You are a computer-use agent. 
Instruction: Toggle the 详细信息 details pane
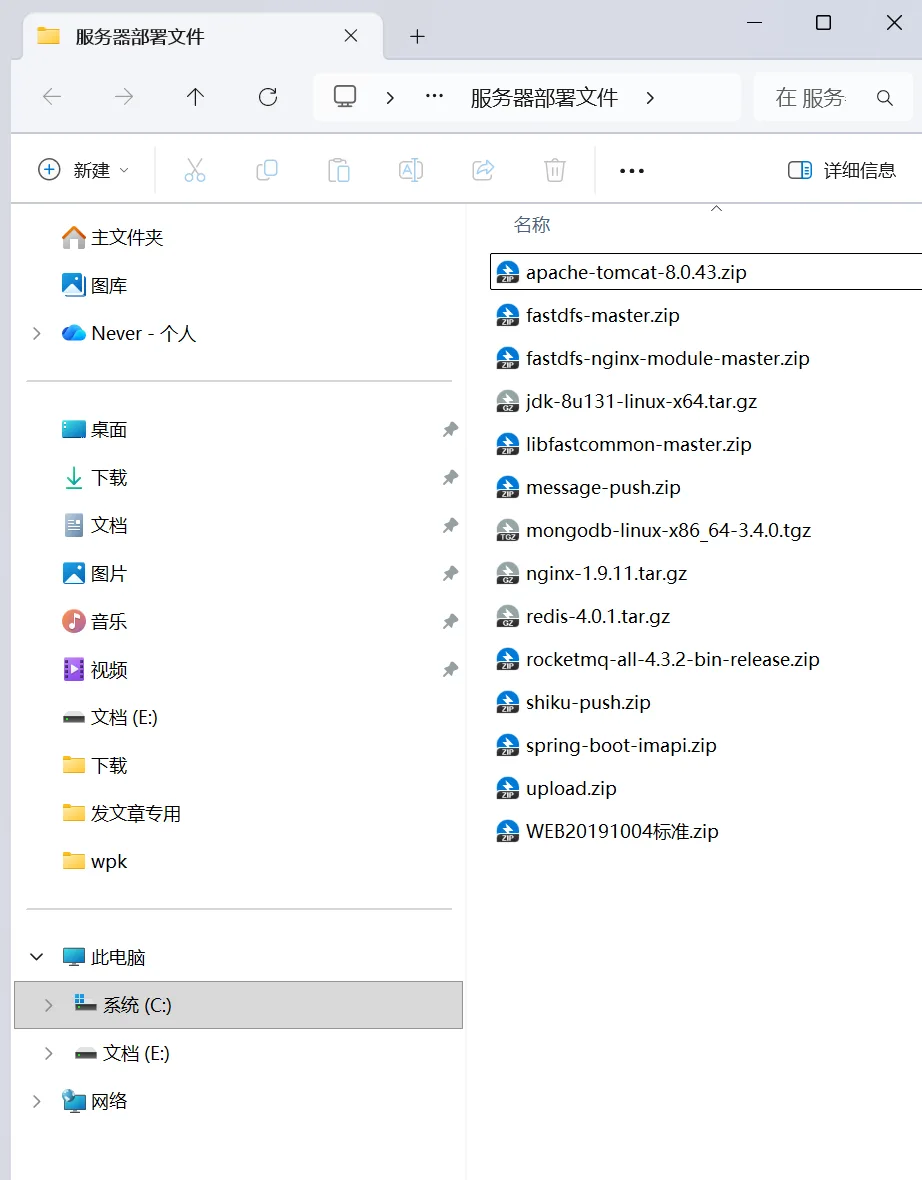tap(841, 170)
